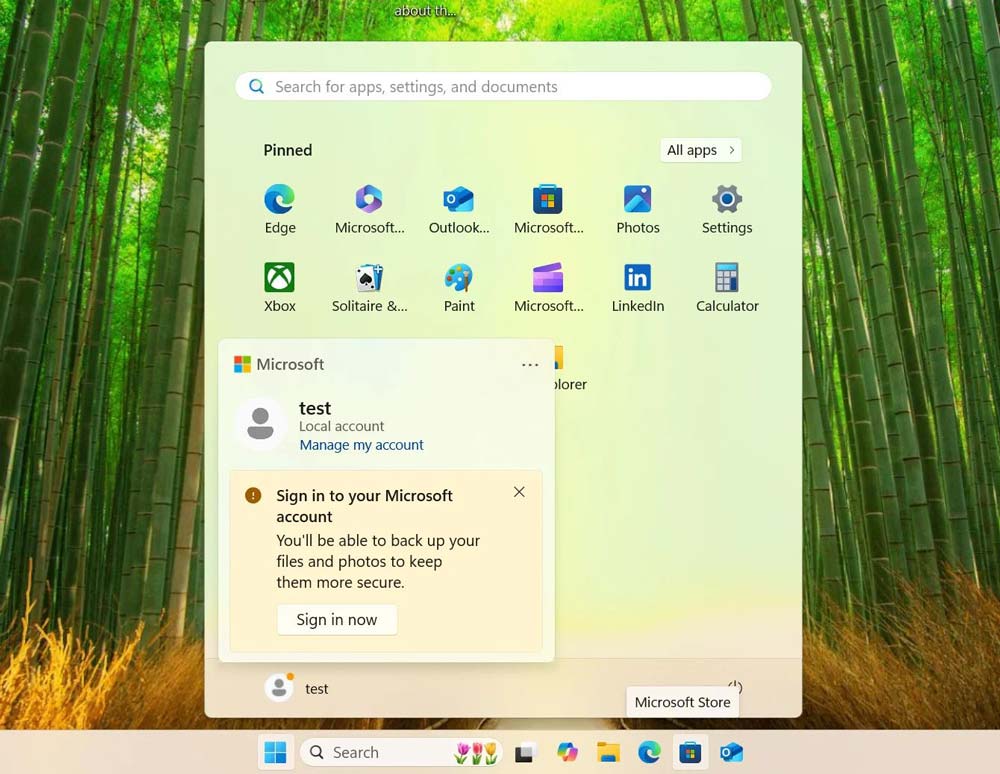The width and height of the screenshot is (1000, 774).
Task: Open the LinkedIn pinned app
Action: (637, 280)
